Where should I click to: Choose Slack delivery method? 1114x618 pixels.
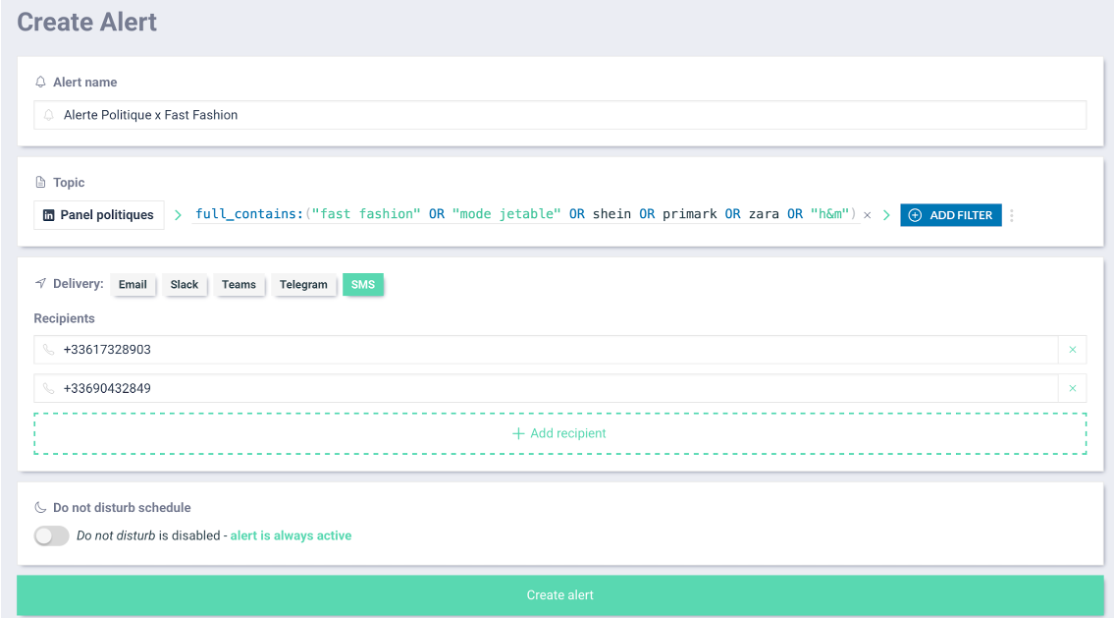click(x=184, y=284)
